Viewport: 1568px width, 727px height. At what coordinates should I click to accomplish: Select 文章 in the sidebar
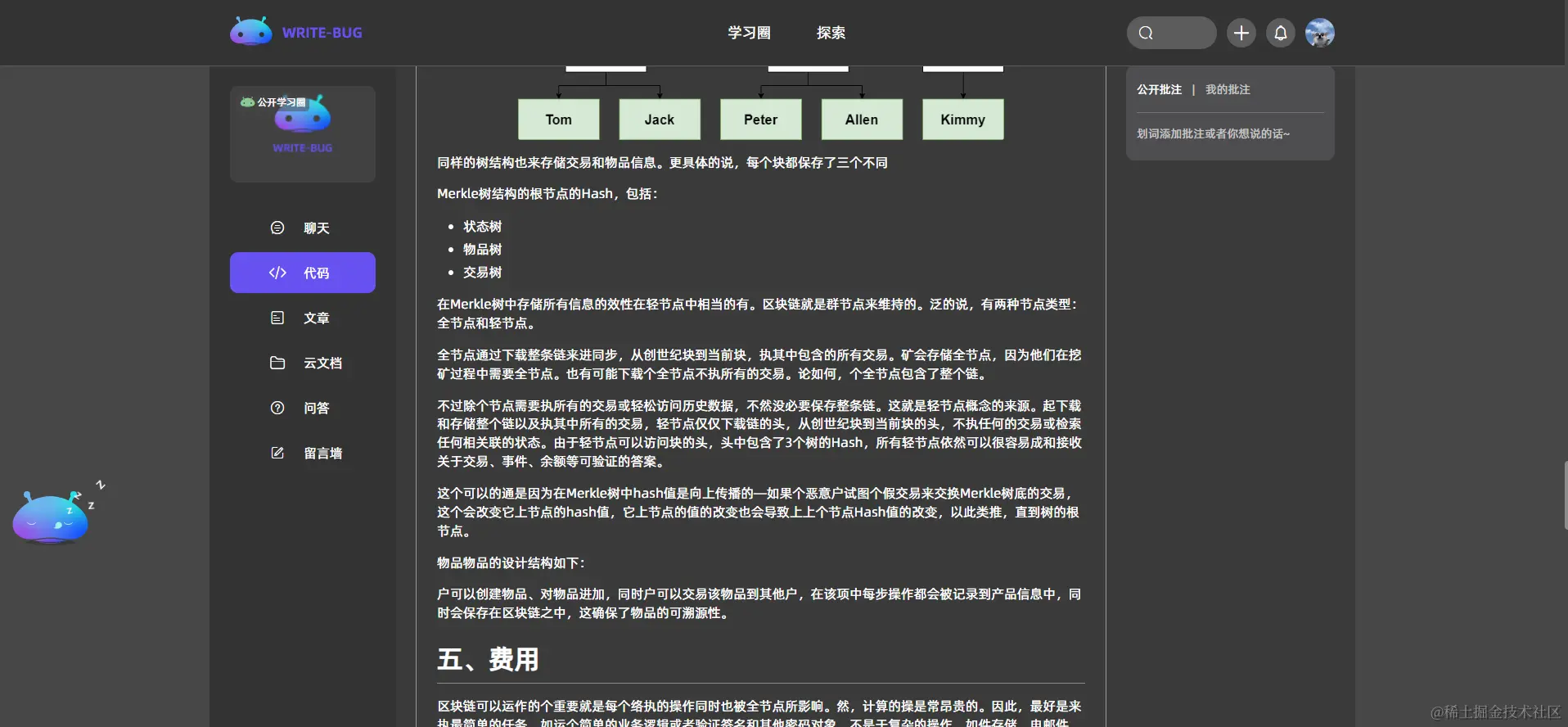coord(303,318)
